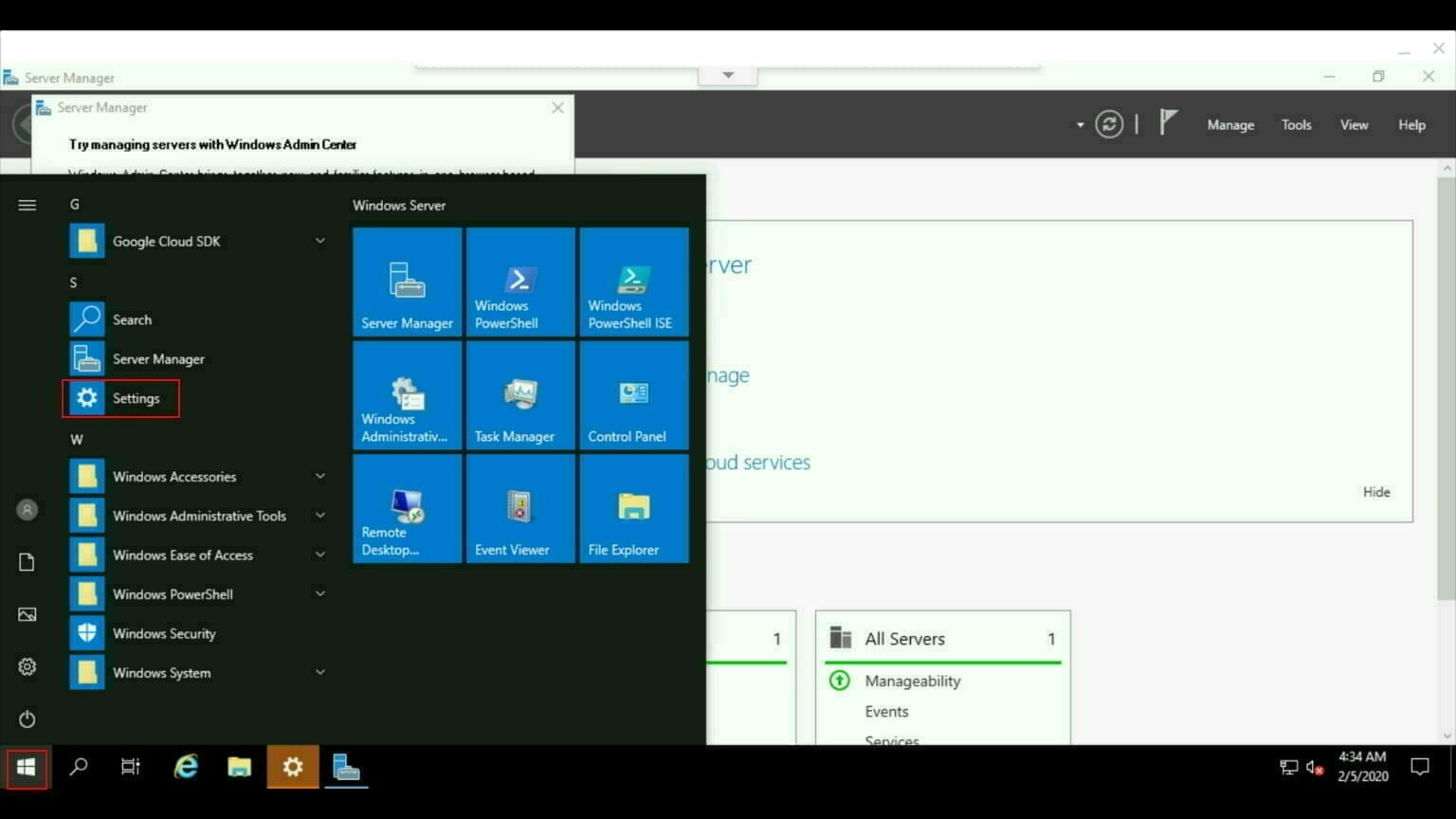
Task: Open the Server Manager tile
Action: [408, 282]
